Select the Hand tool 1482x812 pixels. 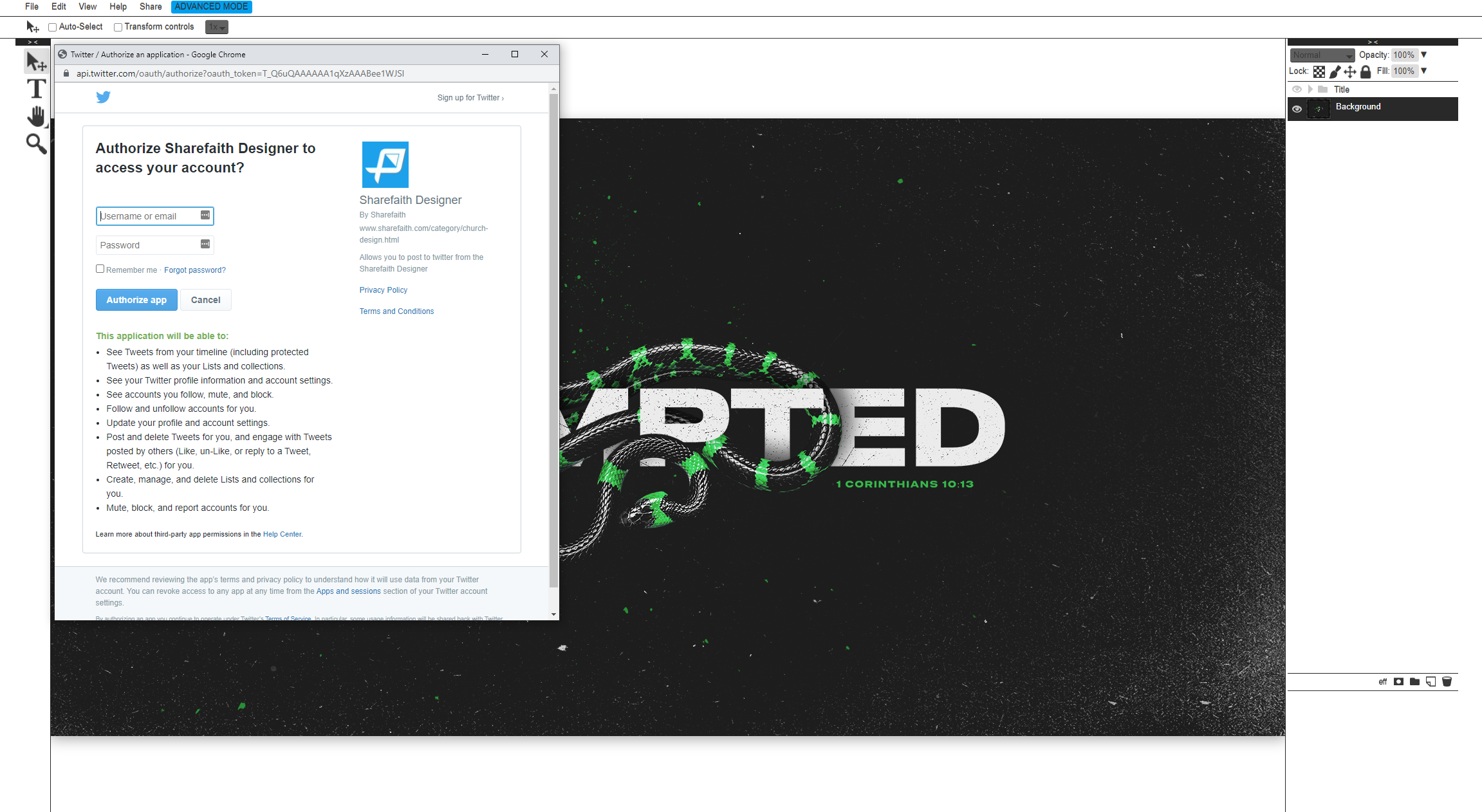click(36, 116)
